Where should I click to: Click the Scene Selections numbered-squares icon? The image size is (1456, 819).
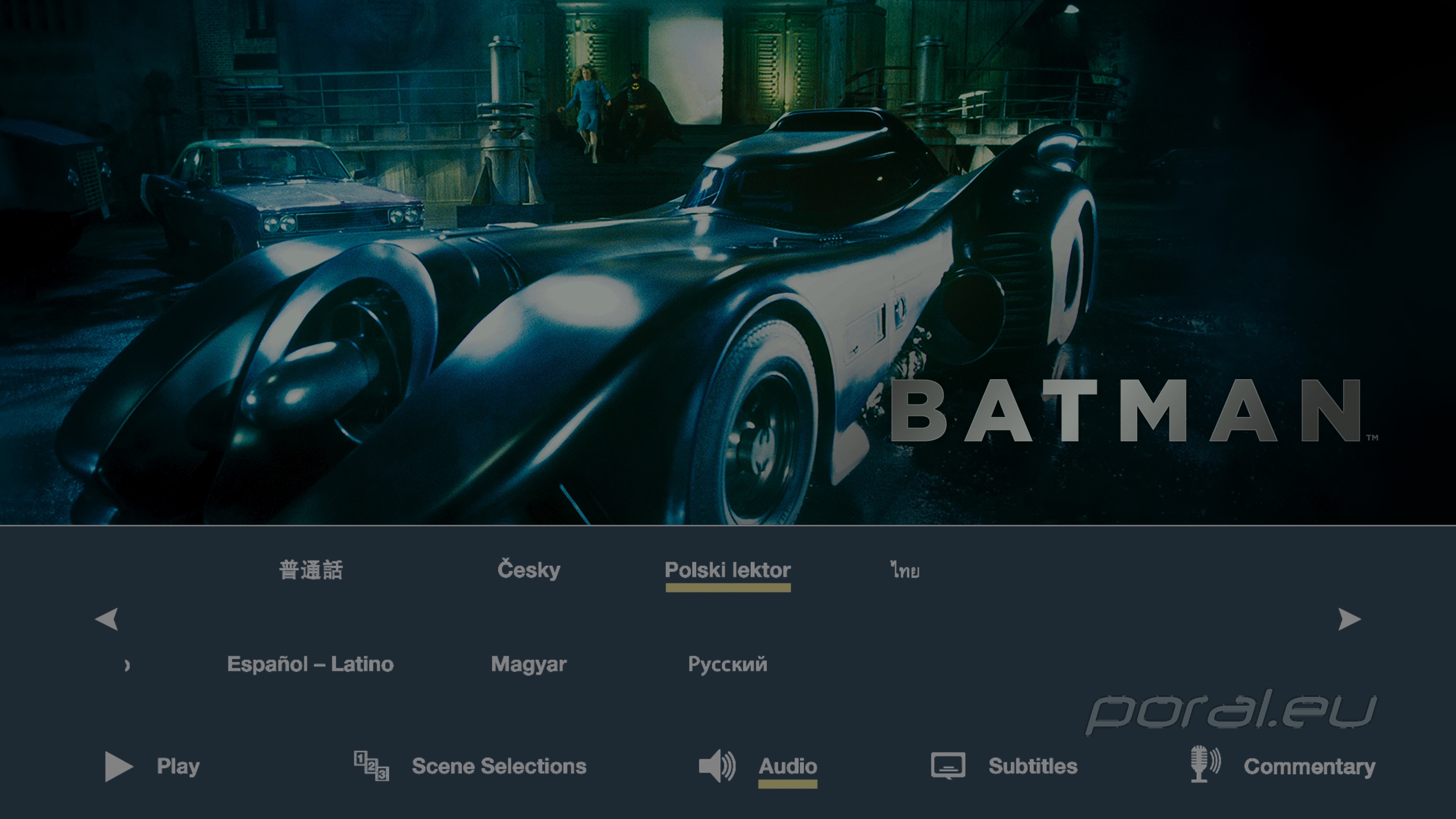[x=371, y=766]
